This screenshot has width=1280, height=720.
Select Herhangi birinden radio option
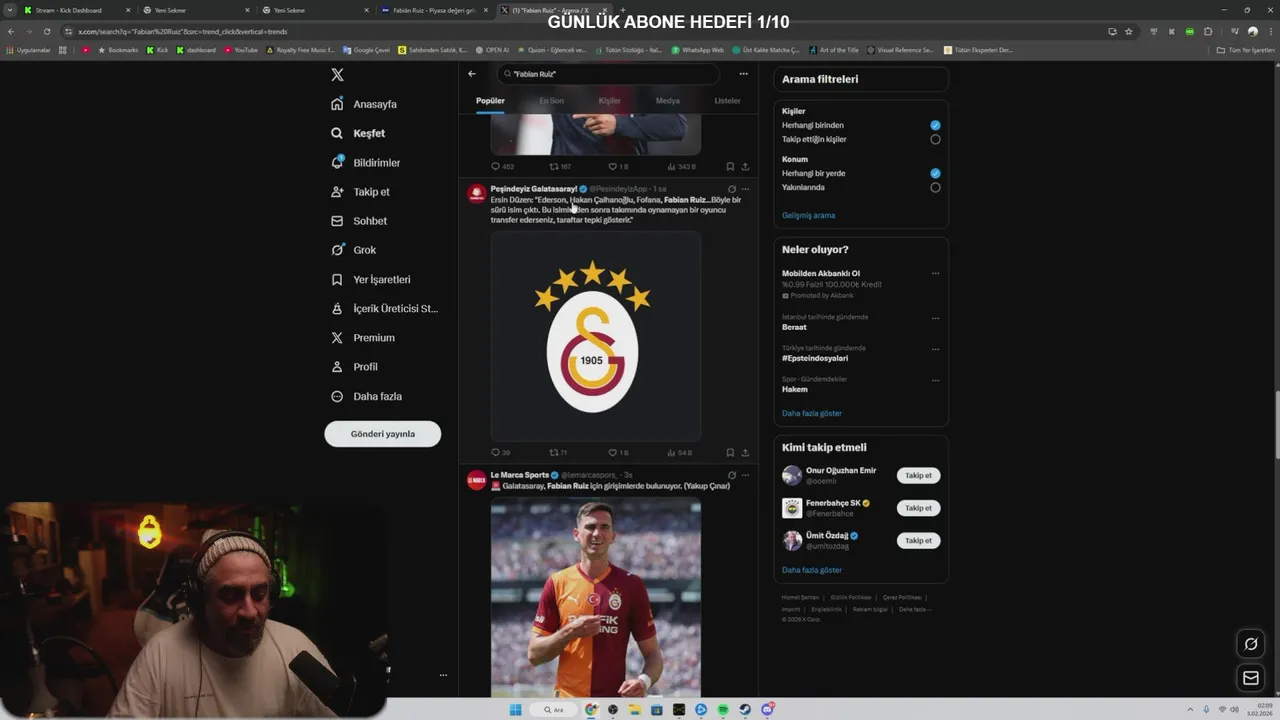pos(935,125)
